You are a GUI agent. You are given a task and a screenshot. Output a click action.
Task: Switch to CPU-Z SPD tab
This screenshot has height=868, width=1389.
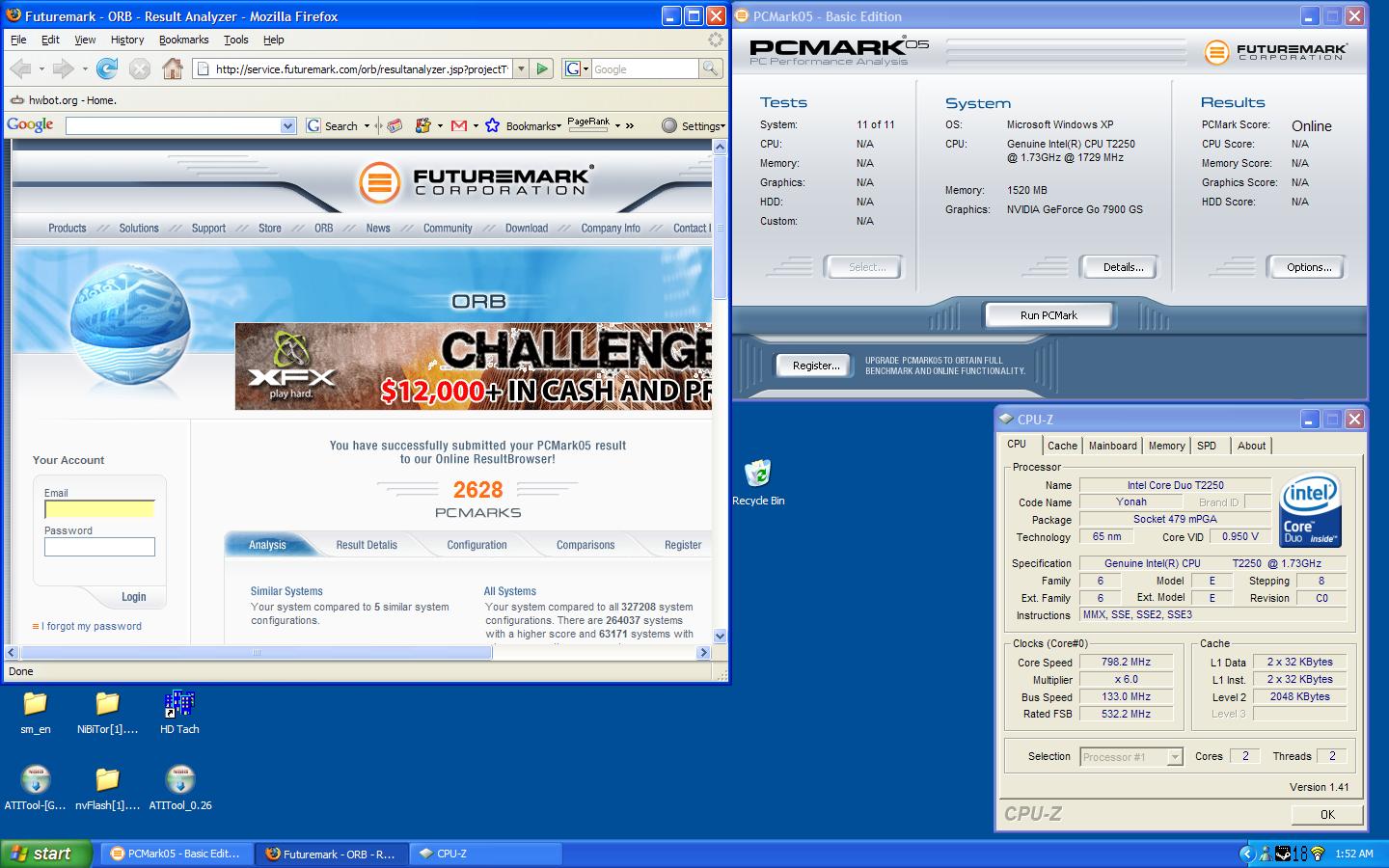(x=1207, y=446)
